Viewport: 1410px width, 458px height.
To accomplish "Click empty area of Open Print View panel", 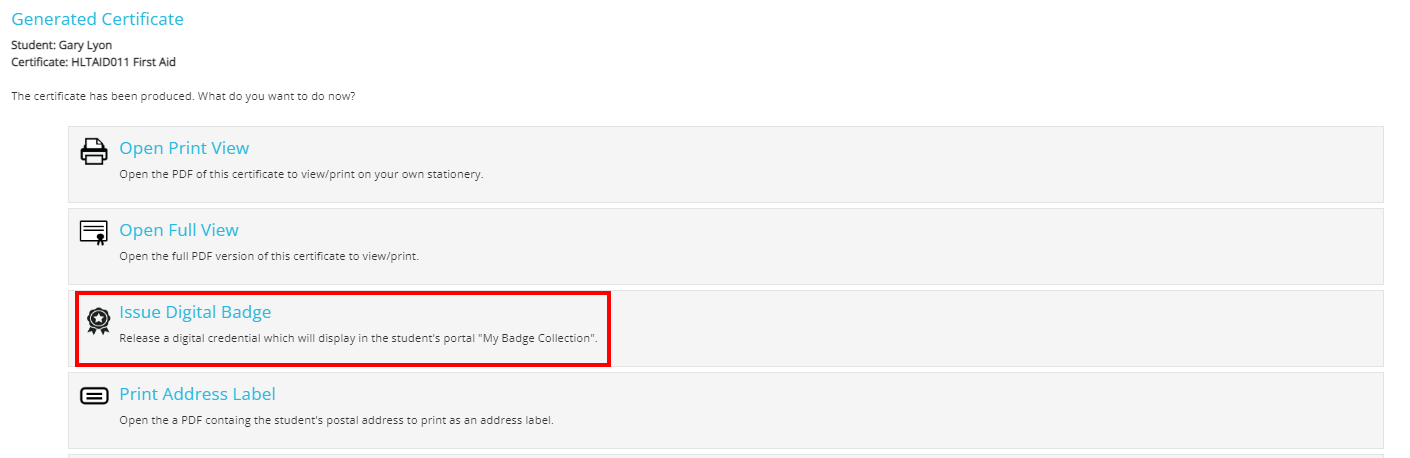I will click(x=900, y=164).
